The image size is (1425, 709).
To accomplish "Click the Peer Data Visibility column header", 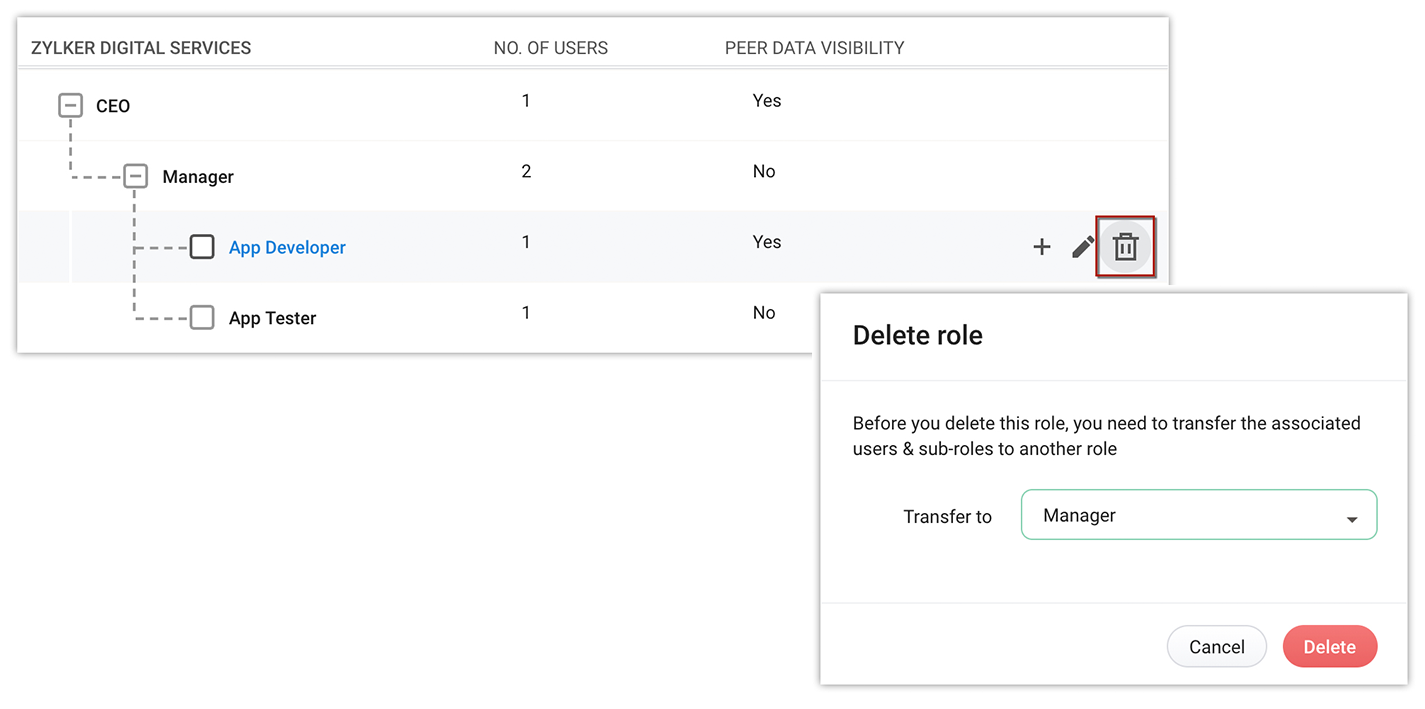I will click(814, 48).
